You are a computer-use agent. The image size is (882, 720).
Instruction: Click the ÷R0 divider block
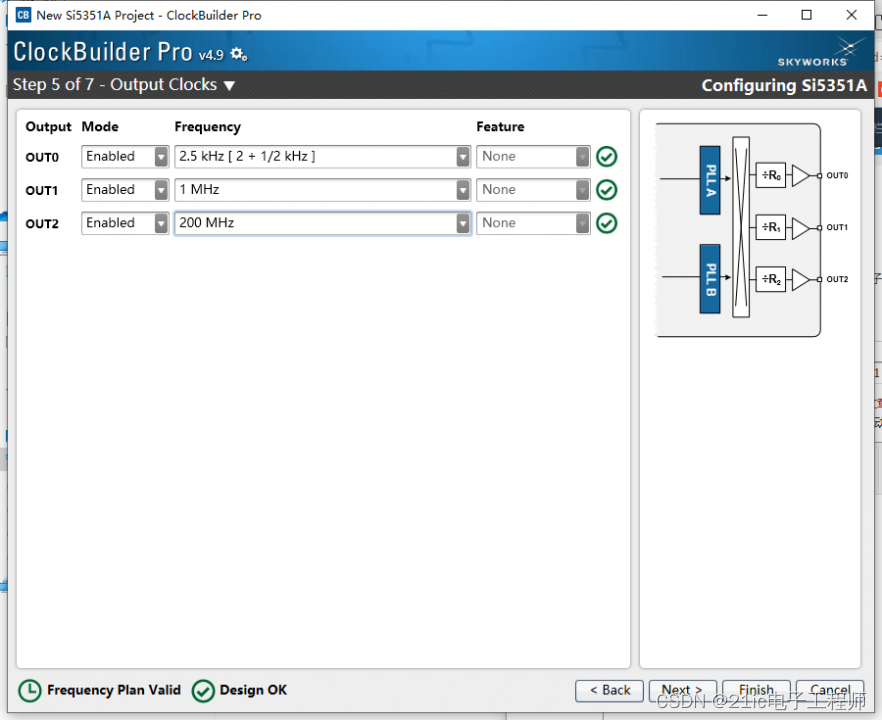tap(771, 176)
